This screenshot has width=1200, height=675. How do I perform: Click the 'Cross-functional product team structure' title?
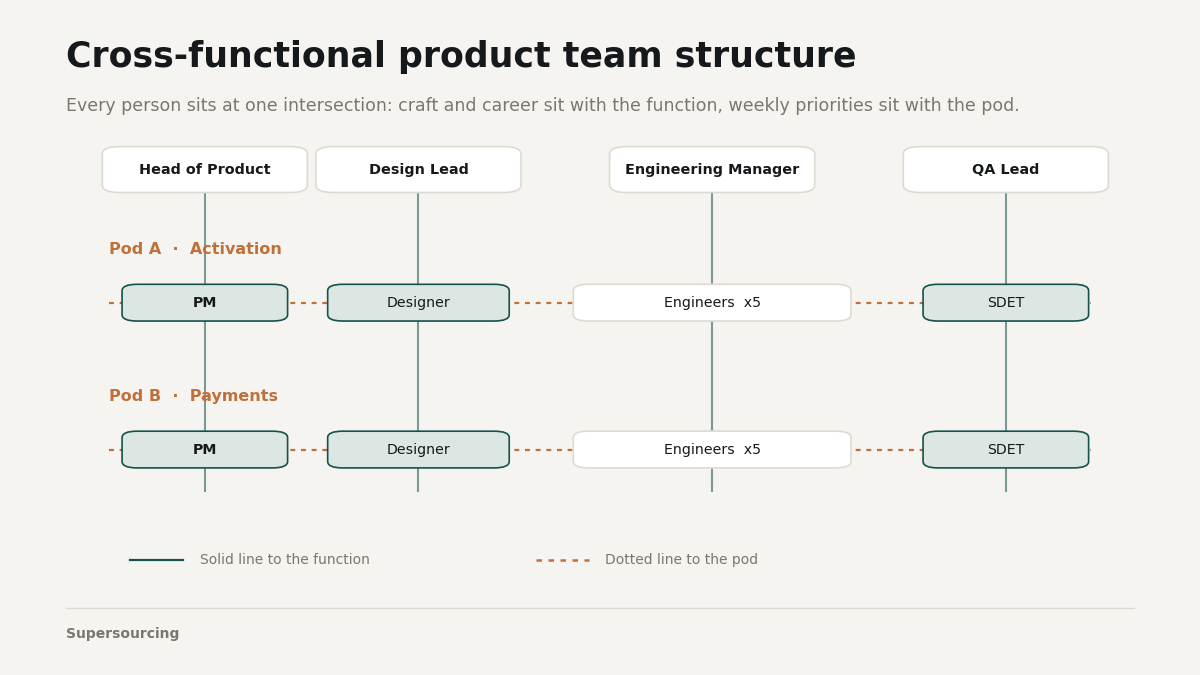click(461, 57)
